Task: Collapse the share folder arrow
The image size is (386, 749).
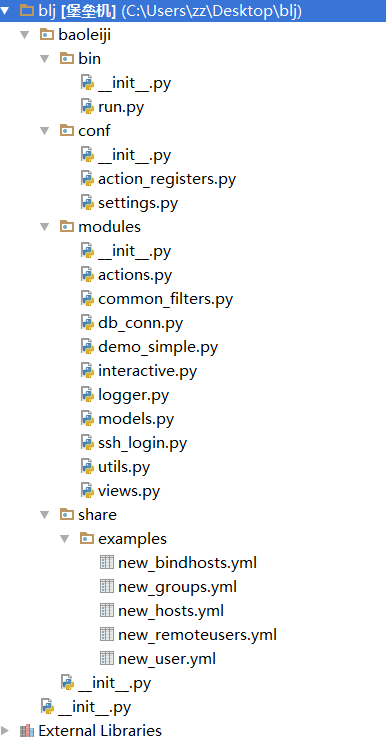Action: click(45, 514)
